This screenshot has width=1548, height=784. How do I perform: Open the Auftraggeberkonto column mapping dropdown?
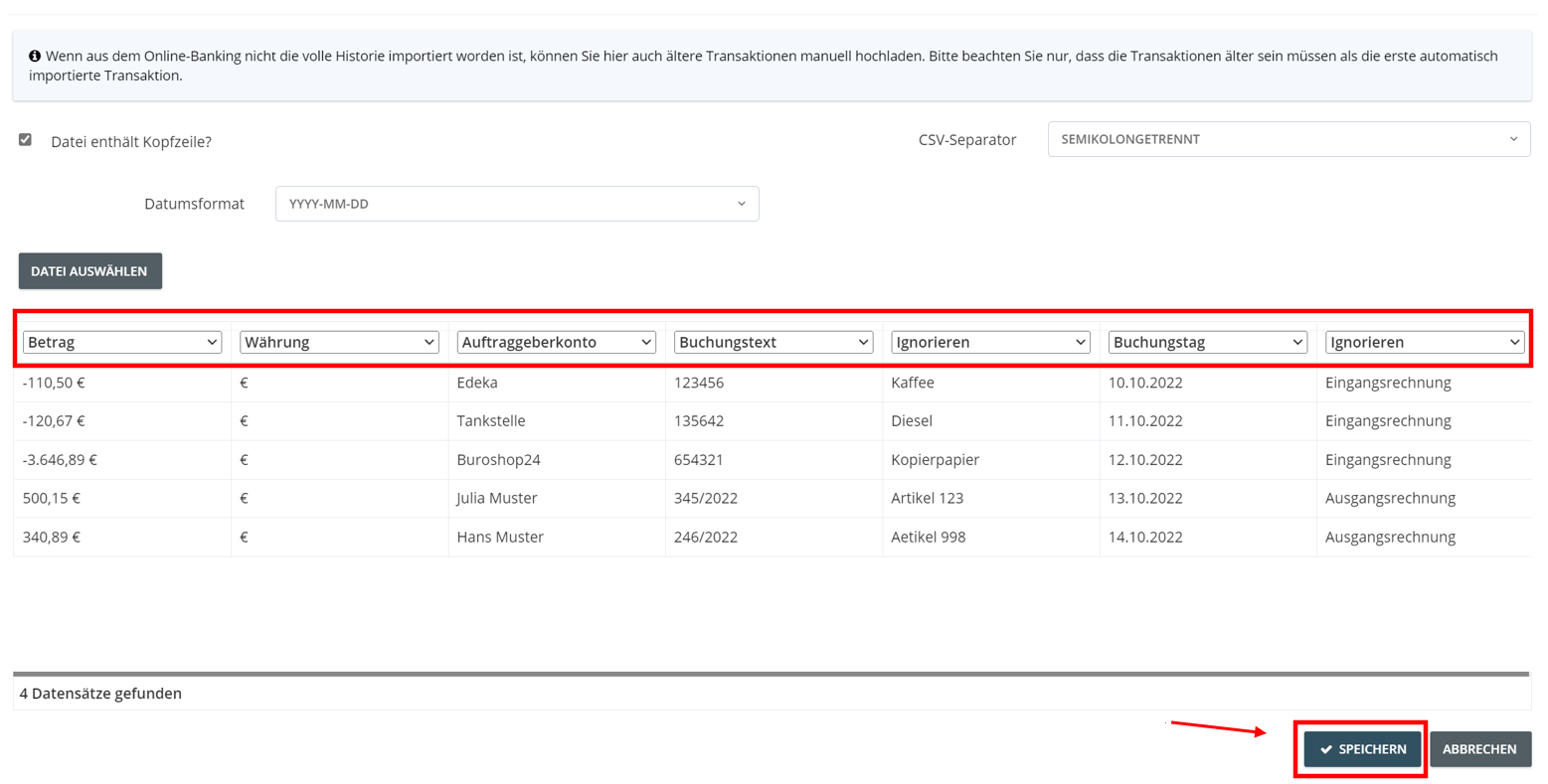click(556, 342)
